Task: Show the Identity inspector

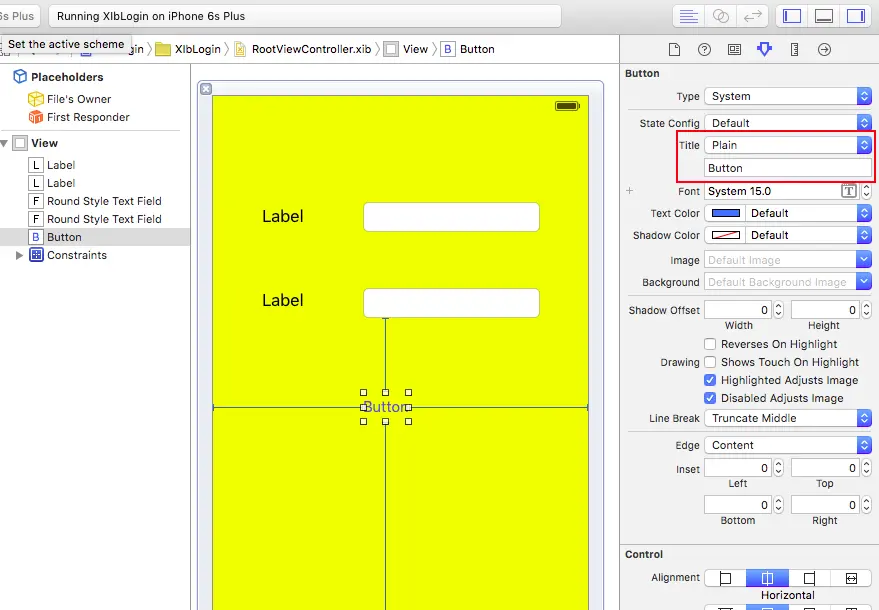Action: [734, 49]
